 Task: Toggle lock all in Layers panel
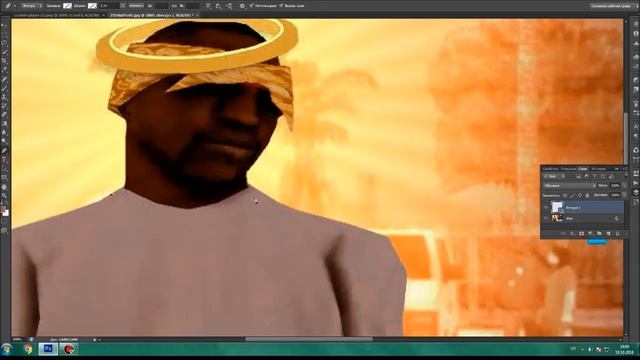[x=587, y=196]
